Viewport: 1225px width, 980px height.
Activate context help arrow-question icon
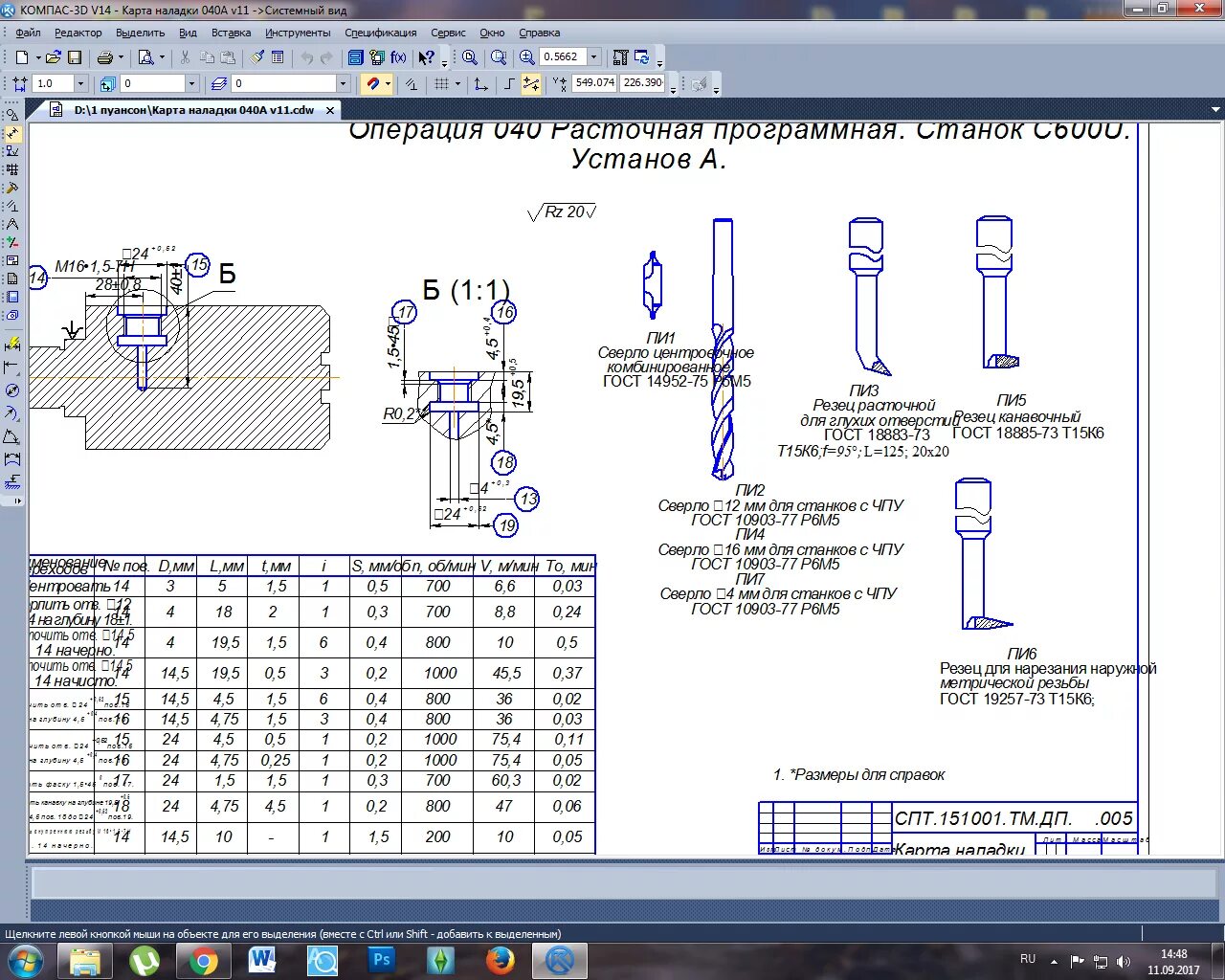(426, 57)
